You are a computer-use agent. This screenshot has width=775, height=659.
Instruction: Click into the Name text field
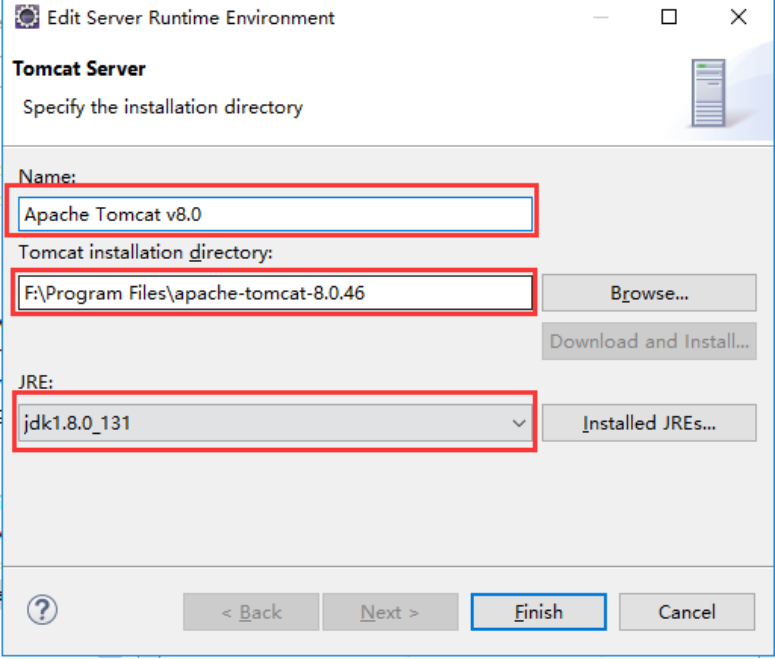[275, 214]
